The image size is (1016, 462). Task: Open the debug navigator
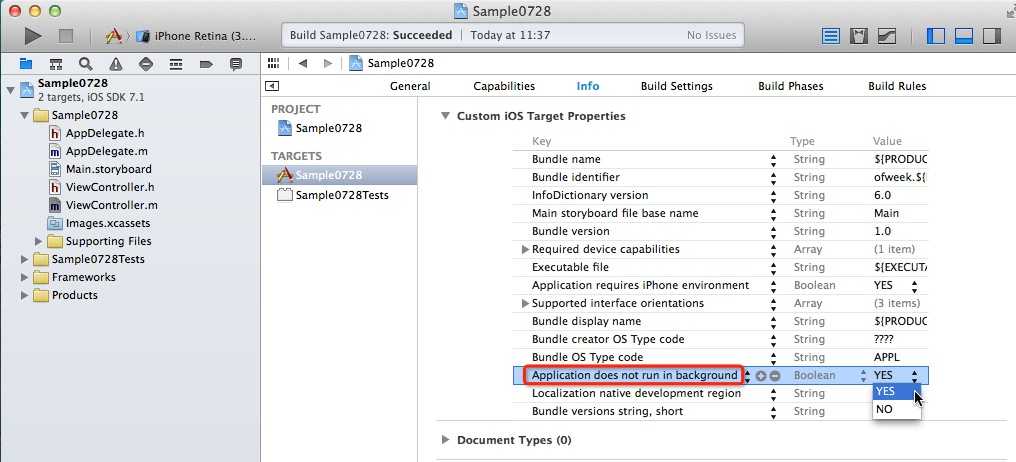coord(176,64)
